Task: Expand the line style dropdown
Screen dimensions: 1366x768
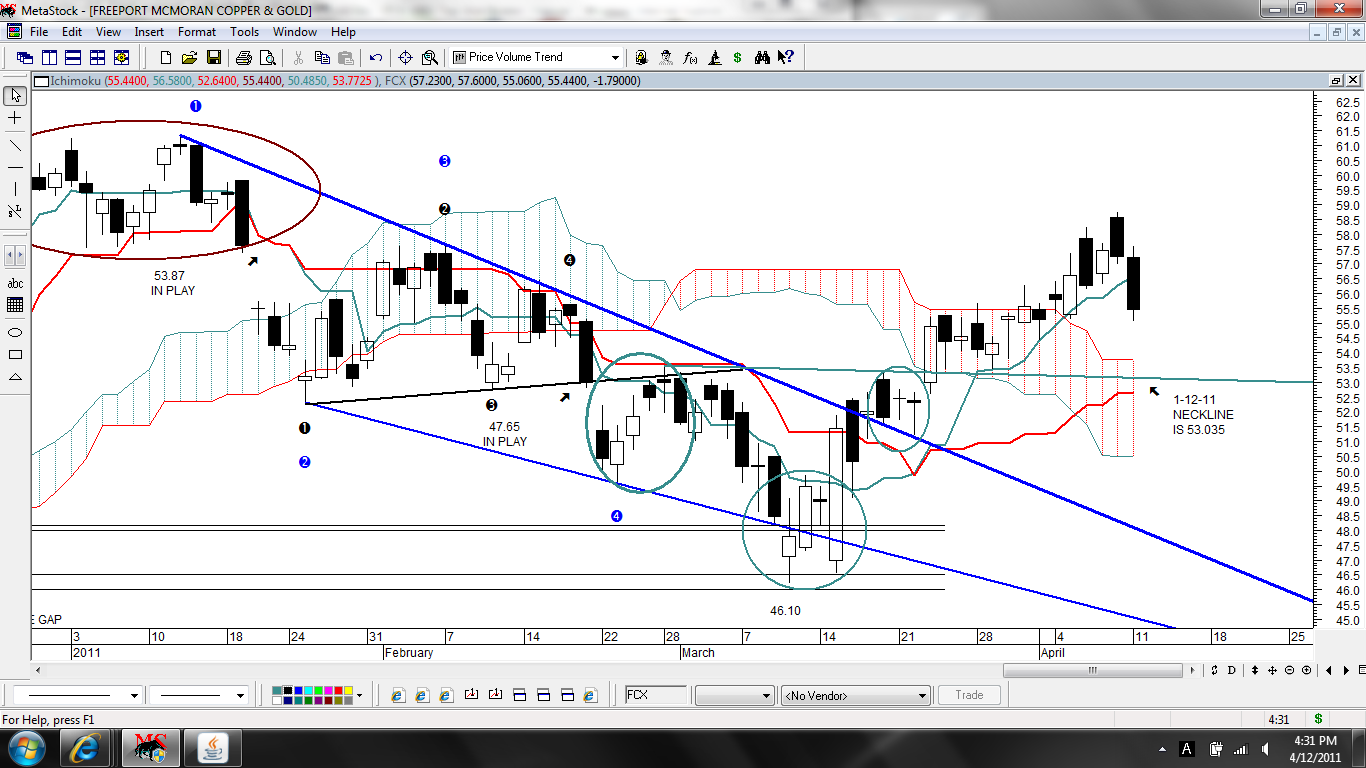Action: [135, 694]
